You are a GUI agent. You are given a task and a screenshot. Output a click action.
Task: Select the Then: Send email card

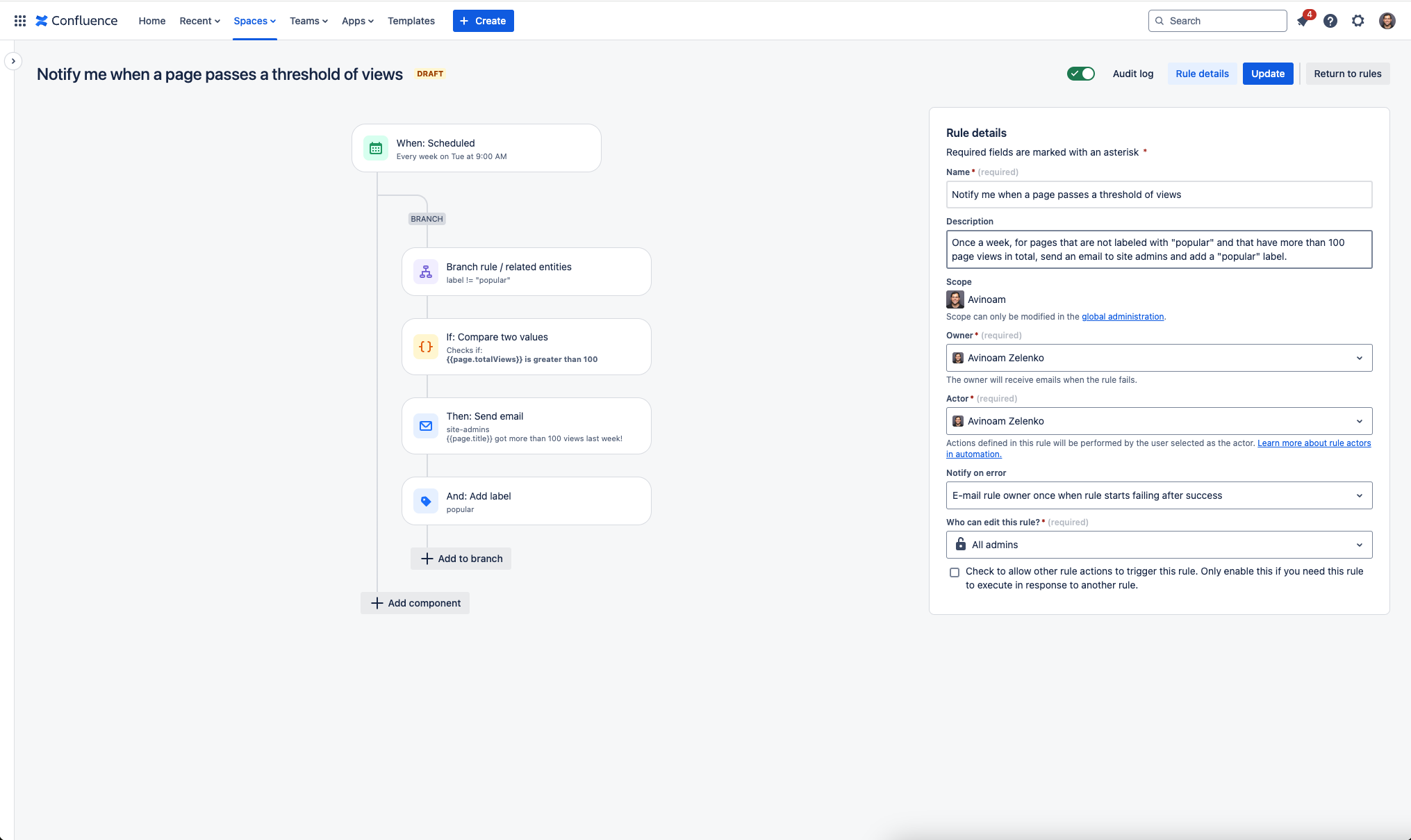pos(527,426)
